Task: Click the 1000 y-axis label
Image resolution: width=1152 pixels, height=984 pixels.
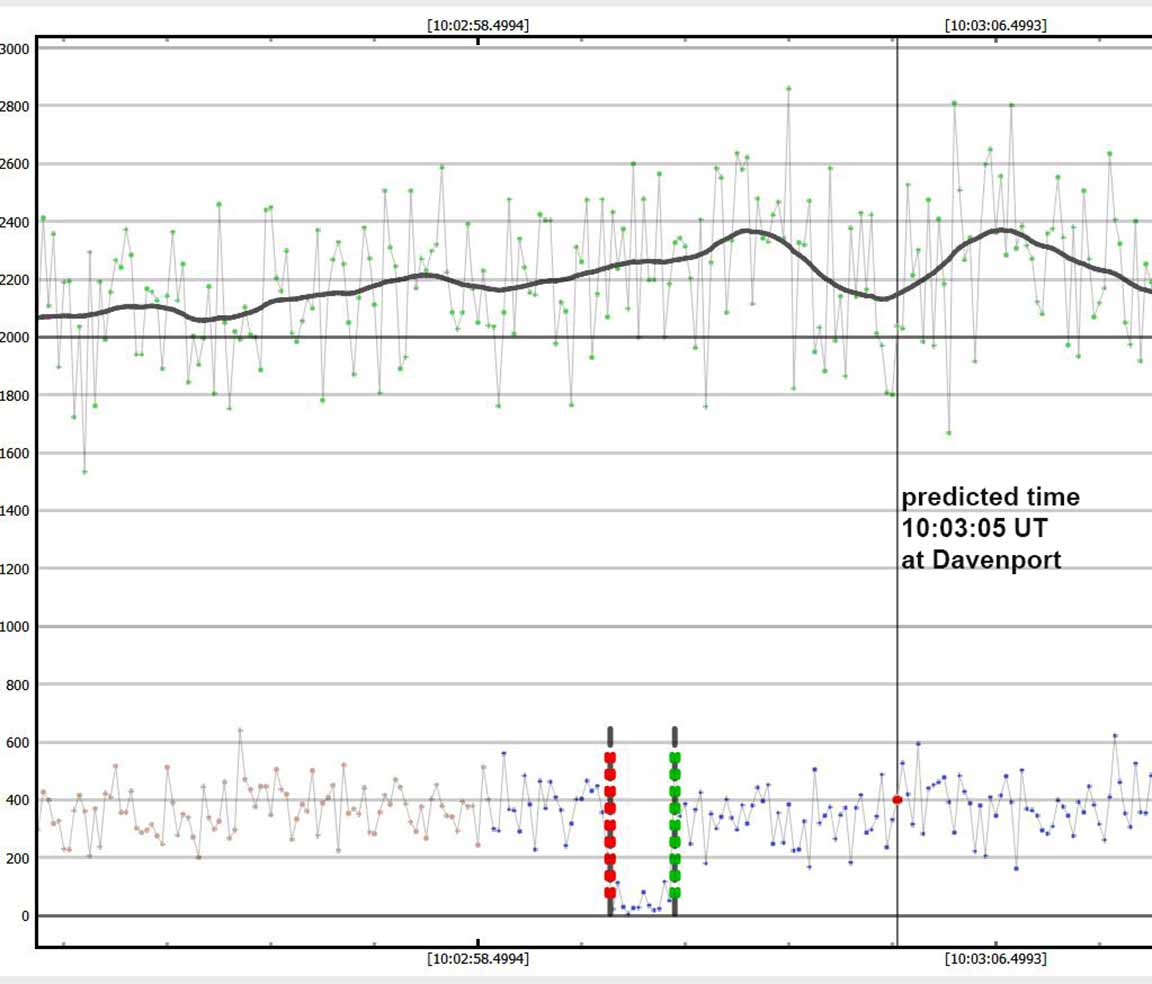Action: point(15,627)
